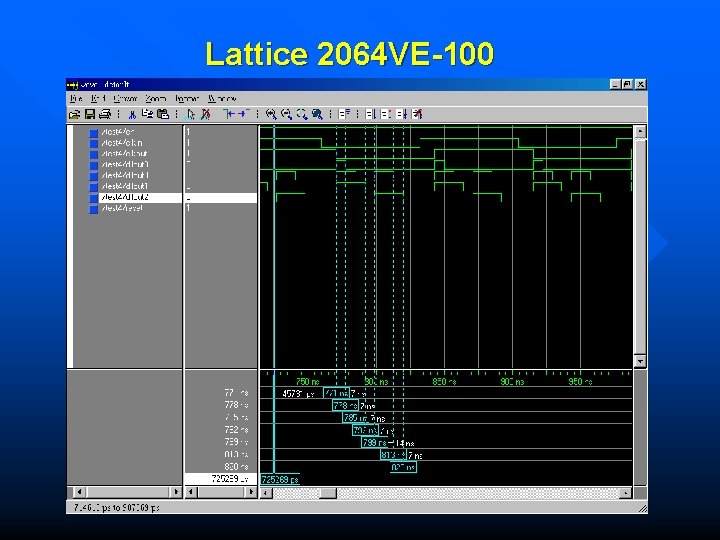This screenshot has height=540, width=720.
Task: Click the 850 ns time axis label
Action: tap(444, 382)
